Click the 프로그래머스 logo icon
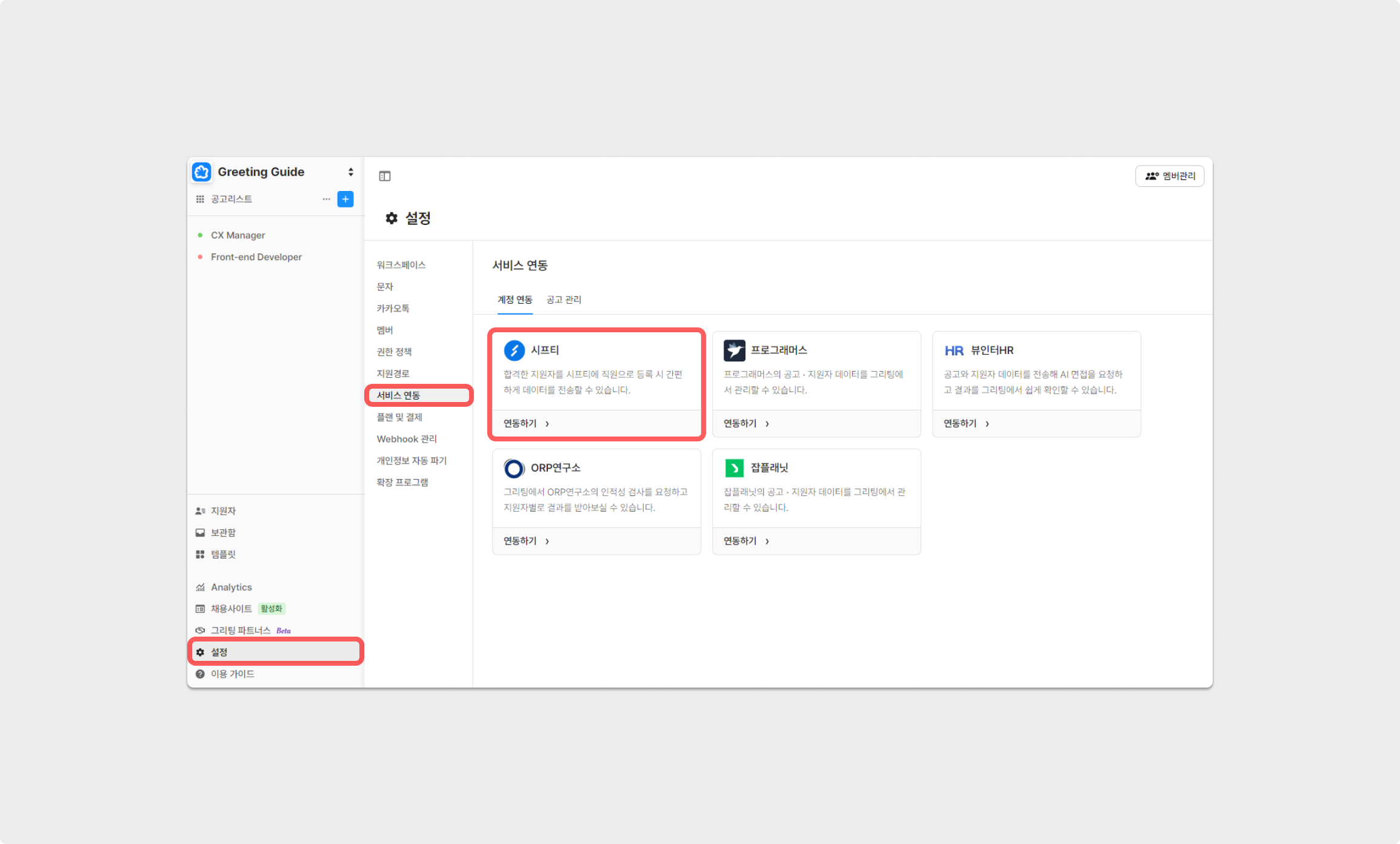1400x844 pixels. [x=734, y=350]
